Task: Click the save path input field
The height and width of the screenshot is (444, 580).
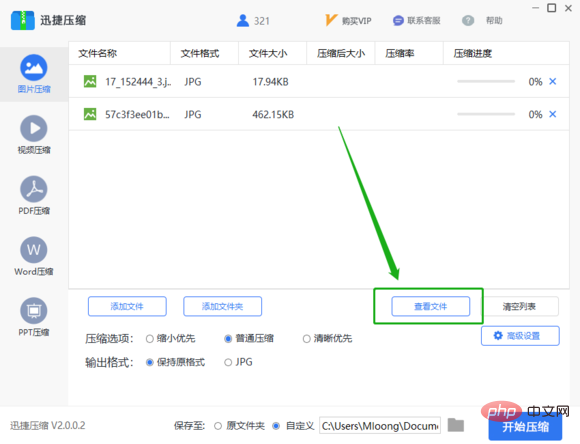Action: pos(380,426)
